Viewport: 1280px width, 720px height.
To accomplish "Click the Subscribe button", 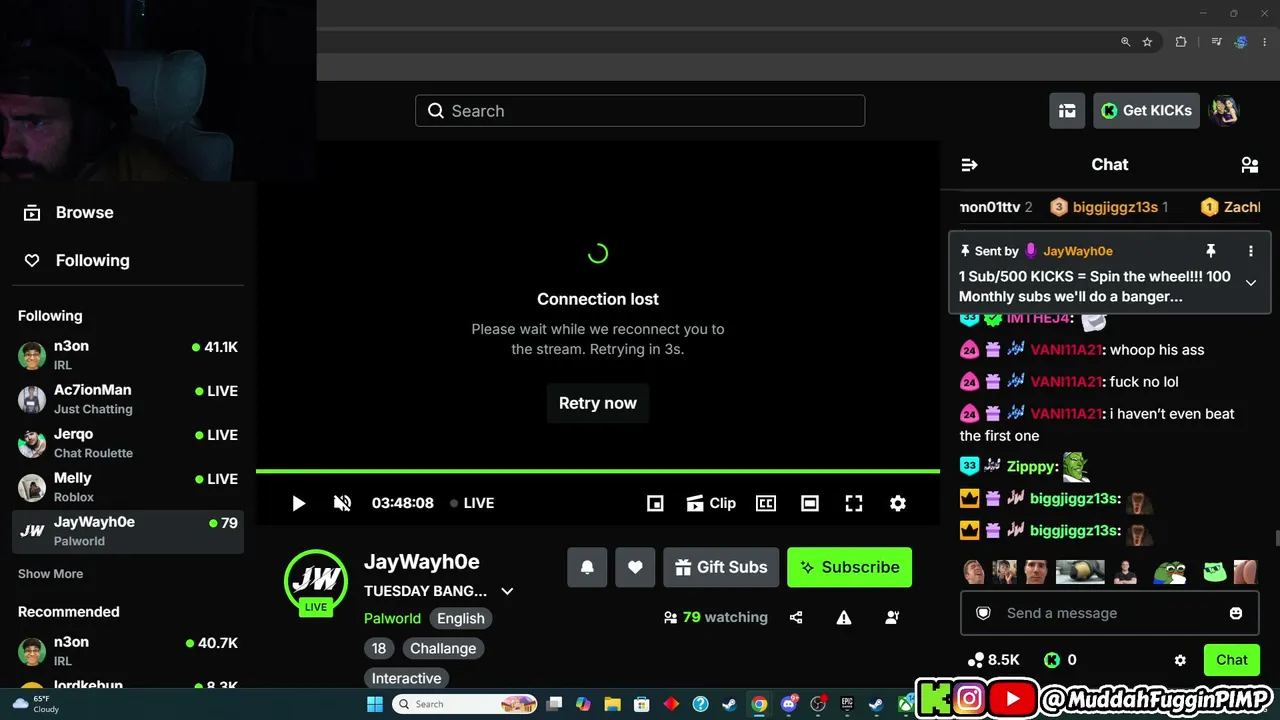I will point(849,567).
